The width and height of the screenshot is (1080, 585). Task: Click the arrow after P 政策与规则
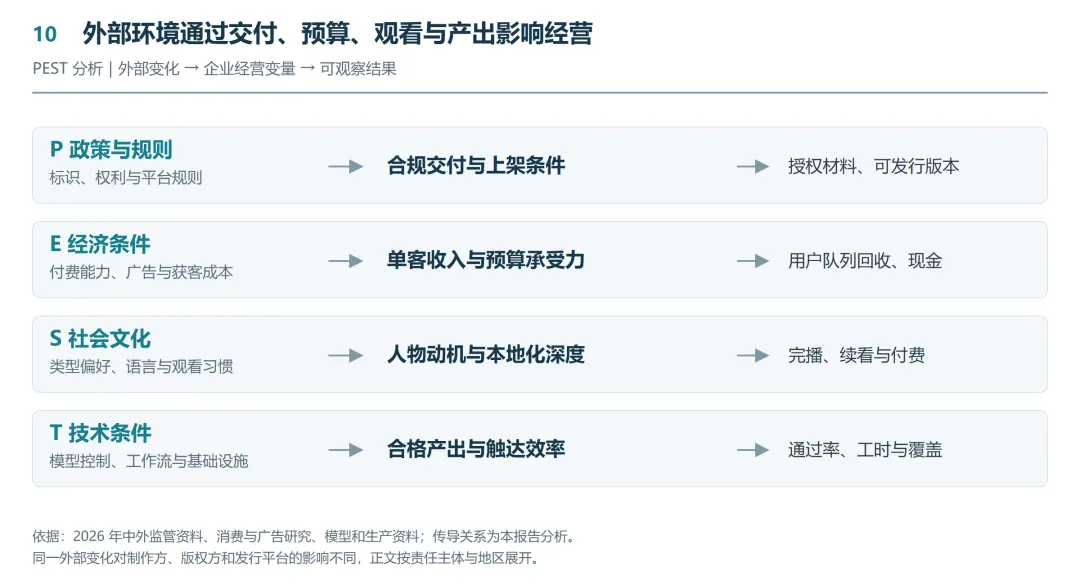point(346,166)
